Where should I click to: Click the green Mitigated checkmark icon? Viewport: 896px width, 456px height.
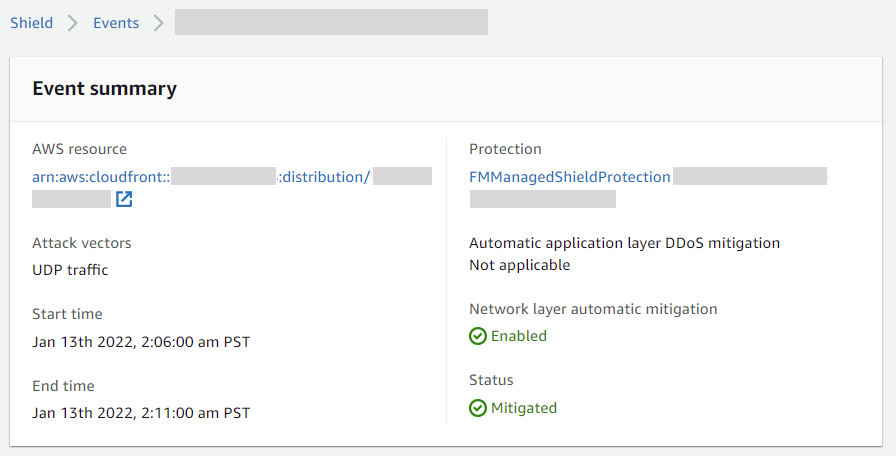tap(478, 408)
